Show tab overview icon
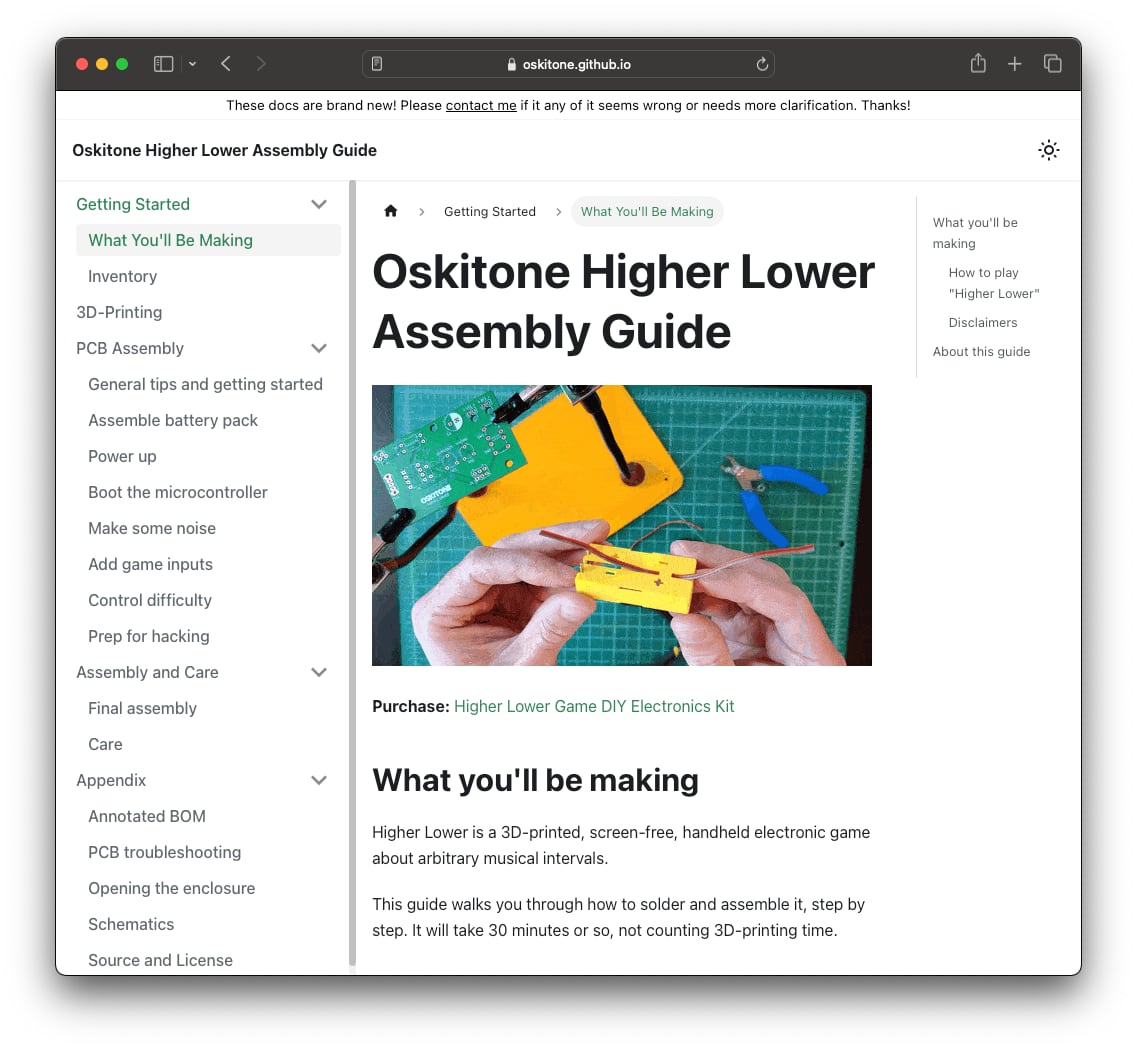 coord(1053,64)
